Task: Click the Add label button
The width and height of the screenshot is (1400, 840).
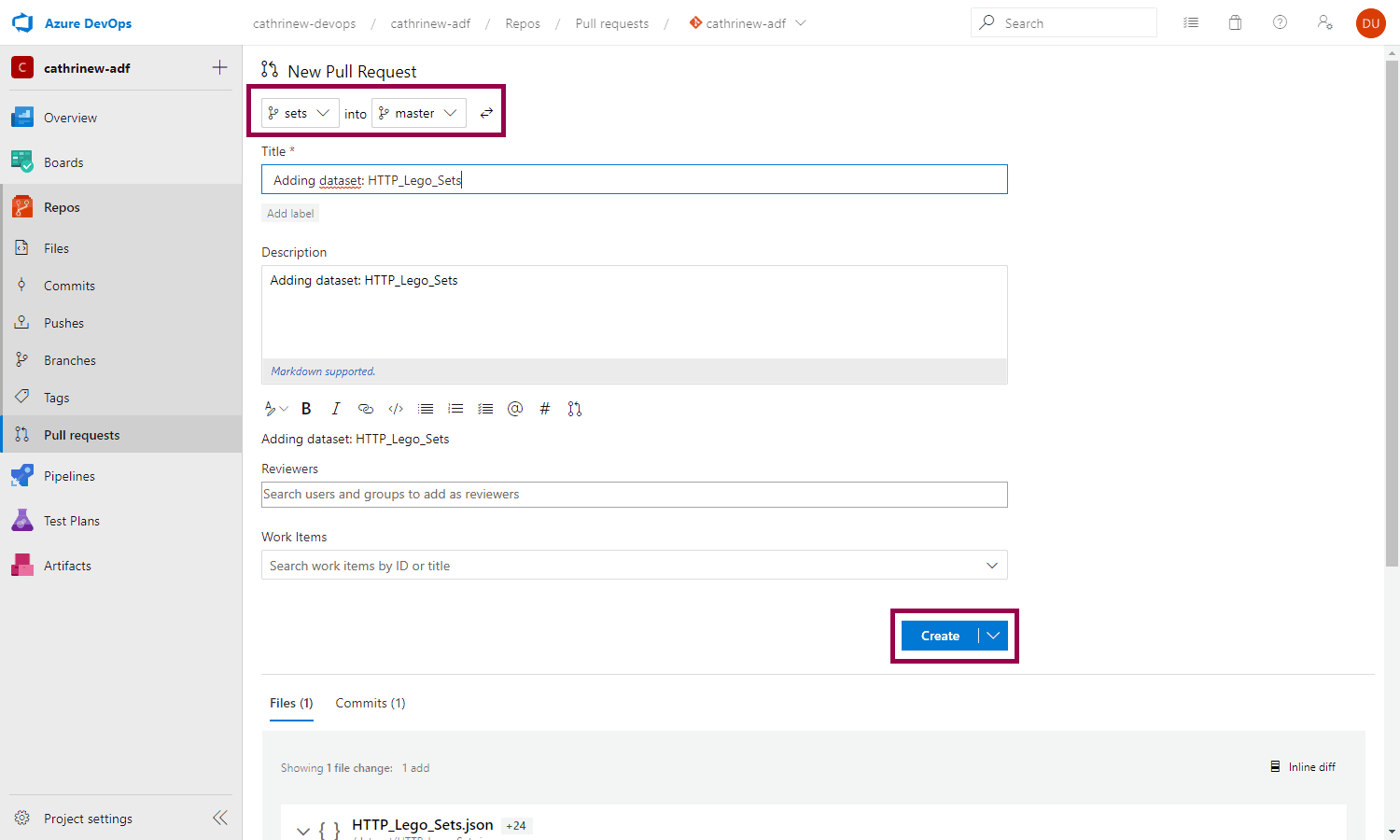Action: pos(290,214)
